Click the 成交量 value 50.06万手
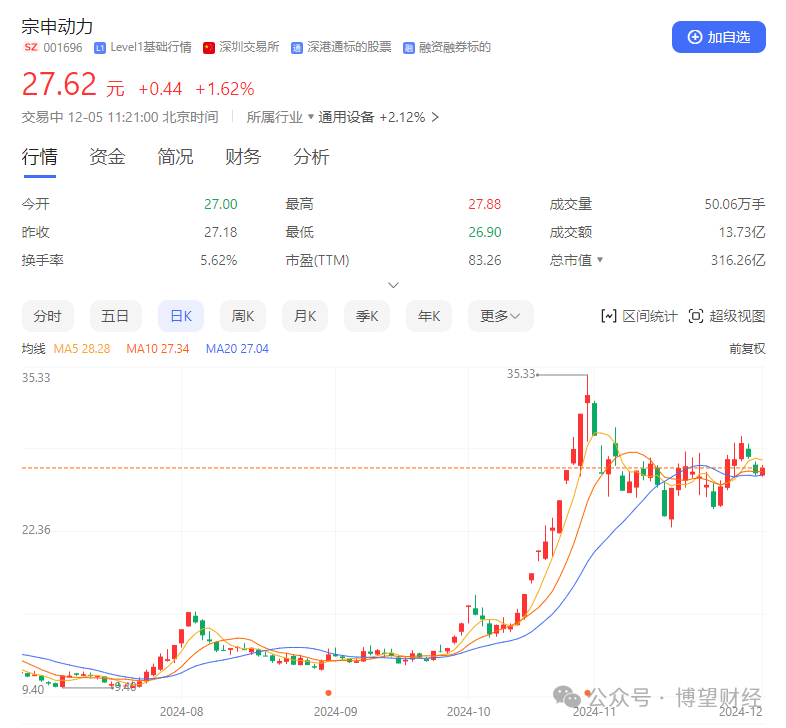 point(735,204)
